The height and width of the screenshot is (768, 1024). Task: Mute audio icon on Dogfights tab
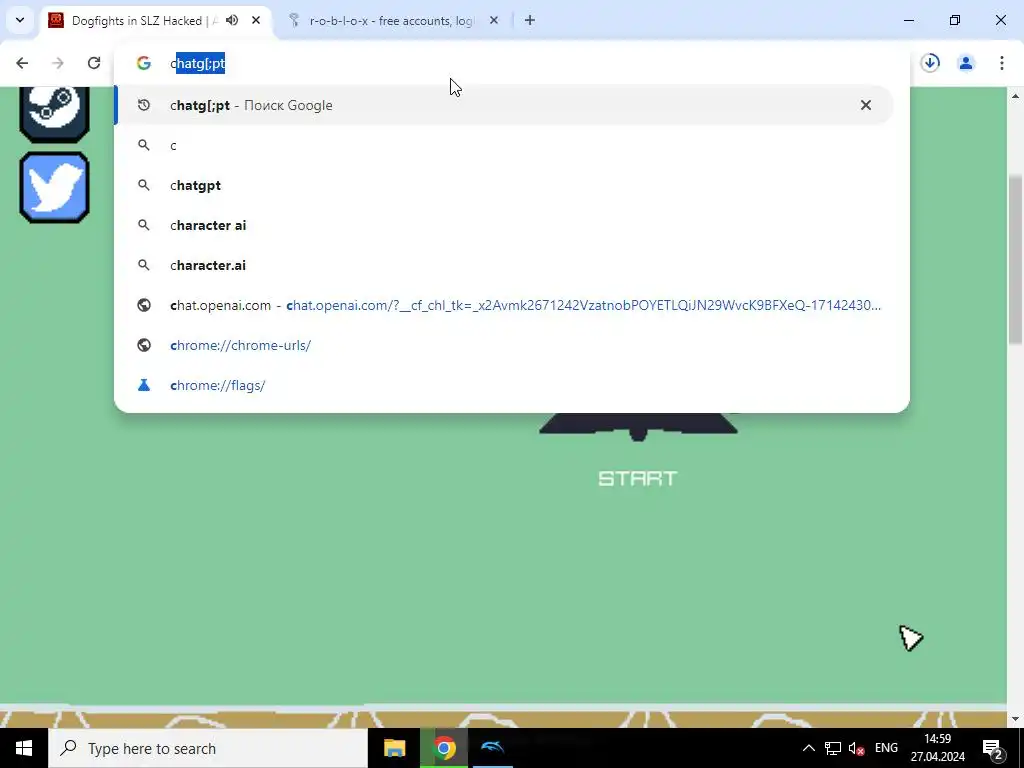(232, 21)
